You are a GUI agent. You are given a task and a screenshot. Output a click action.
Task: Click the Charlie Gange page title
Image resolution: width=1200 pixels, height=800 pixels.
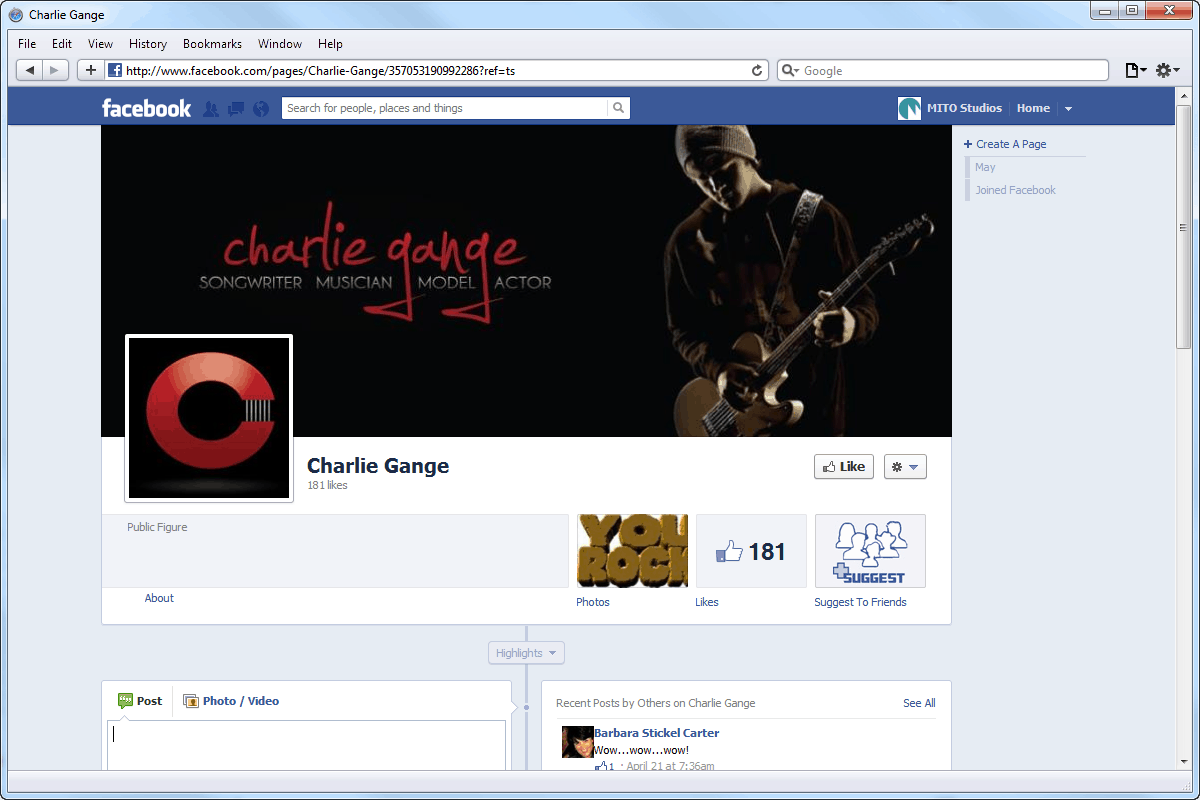(378, 465)
